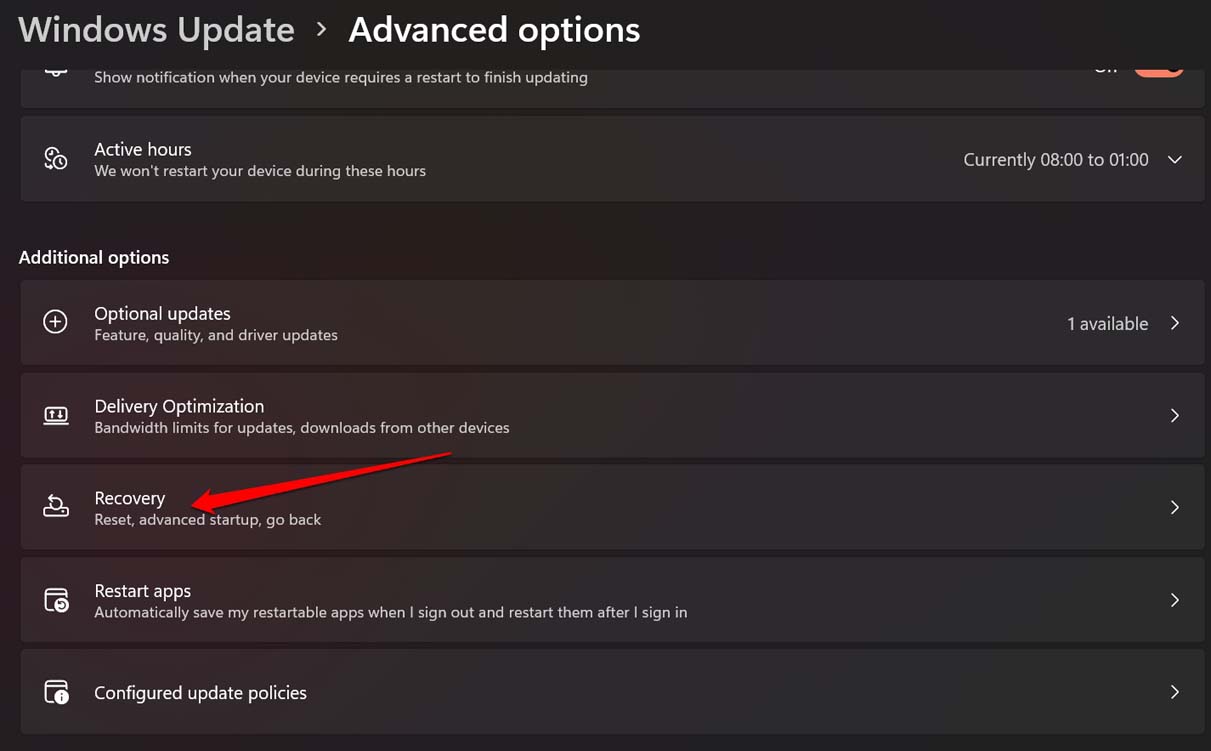Click the '1 available' updates indicator
This screenshot has height=751, width=1211.
(x=1107, y=324)
